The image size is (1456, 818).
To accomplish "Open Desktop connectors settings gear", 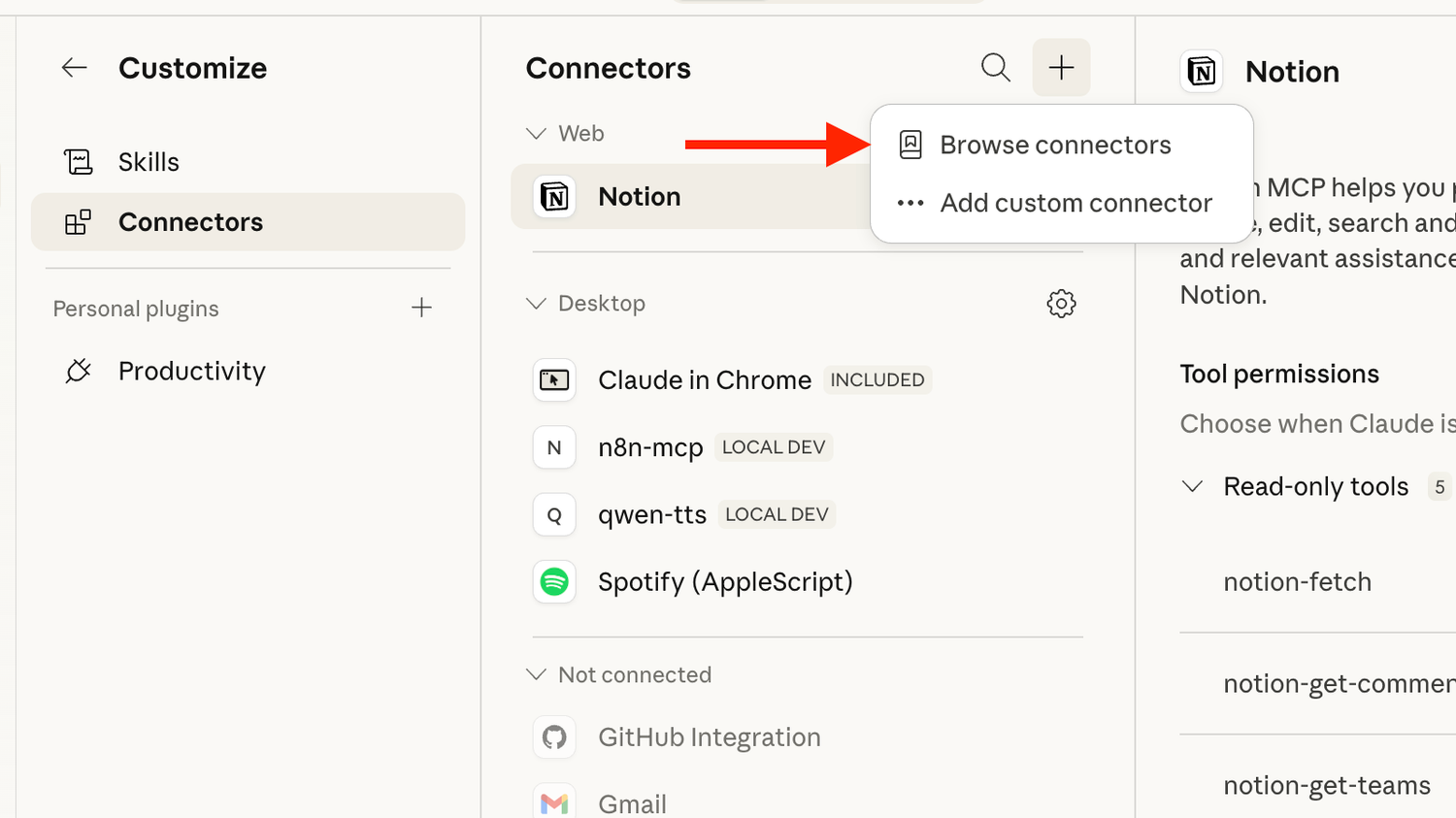I will (x=1061, y=304).
